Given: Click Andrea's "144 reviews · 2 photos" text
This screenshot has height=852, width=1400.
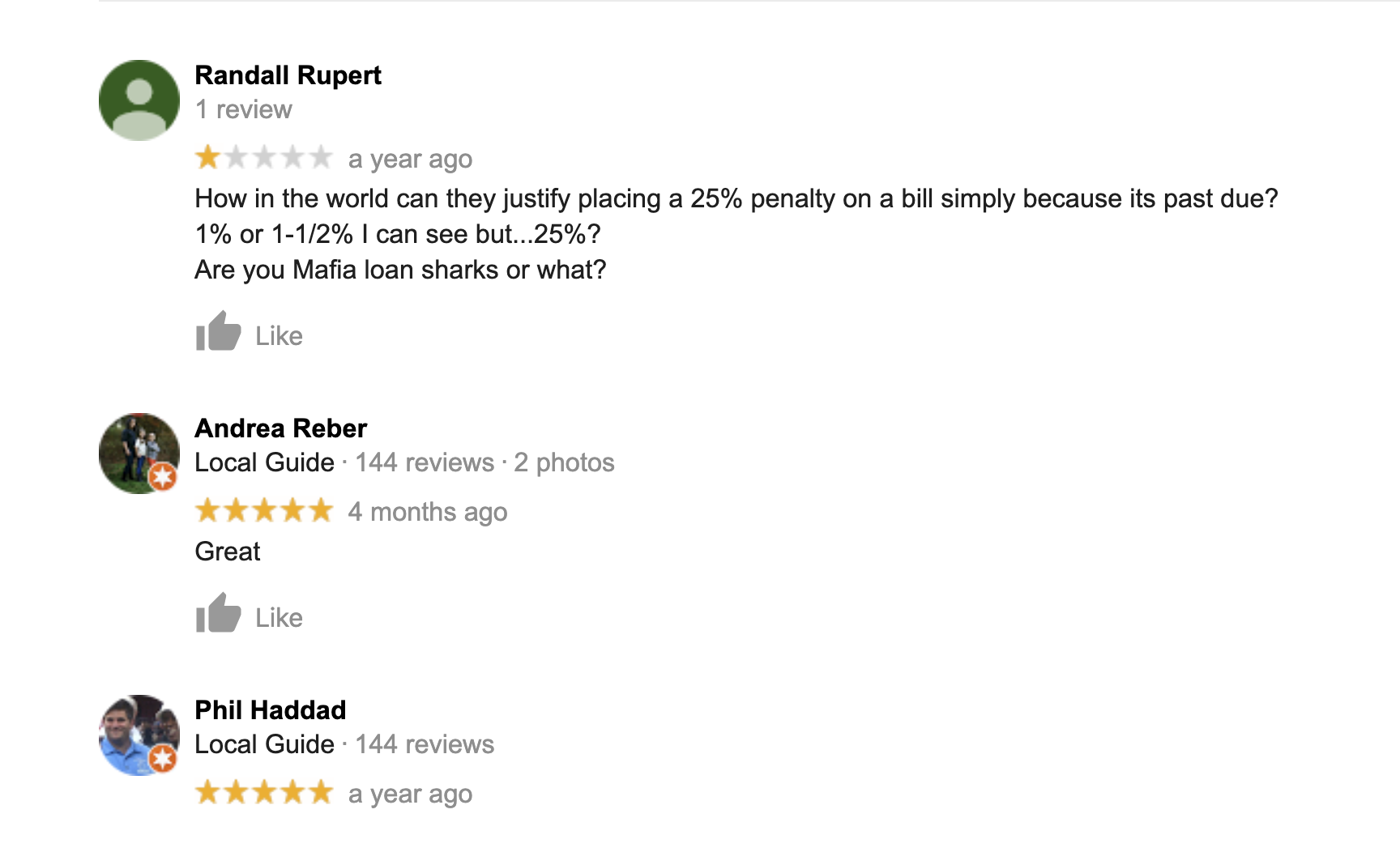Looking at the screenshot, I should click(484, 462).
